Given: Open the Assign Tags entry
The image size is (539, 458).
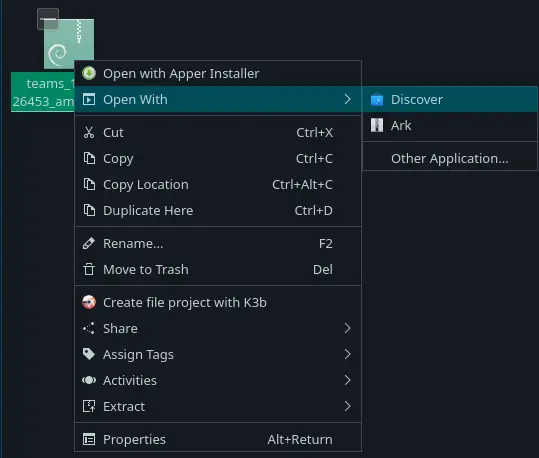Looking at the screenshot, I should coord(218,354).
